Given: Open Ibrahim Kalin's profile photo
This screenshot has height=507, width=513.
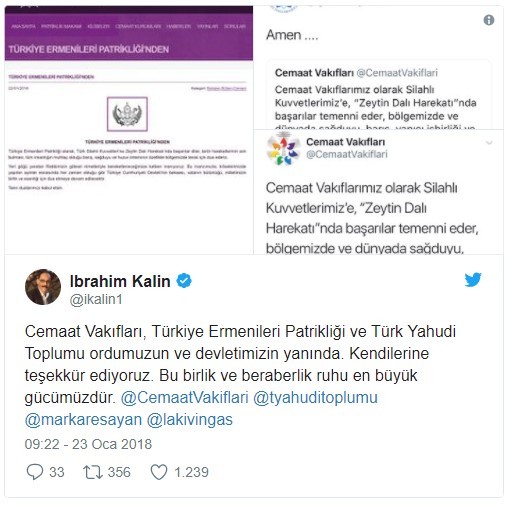Looking at the screenshot, I should [x=43, y=287].
